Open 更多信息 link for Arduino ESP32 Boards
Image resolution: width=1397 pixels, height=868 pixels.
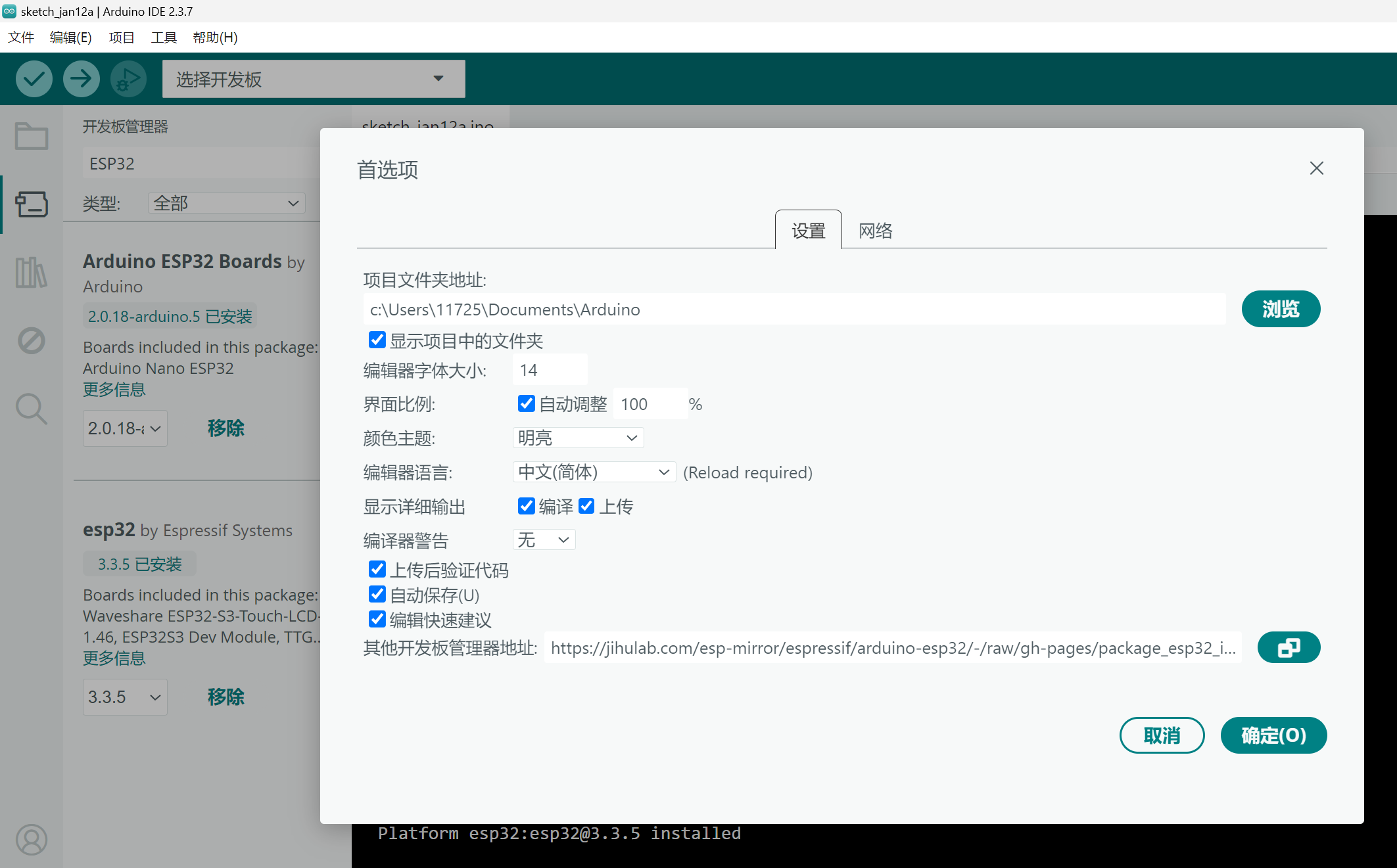pos(114,390)
